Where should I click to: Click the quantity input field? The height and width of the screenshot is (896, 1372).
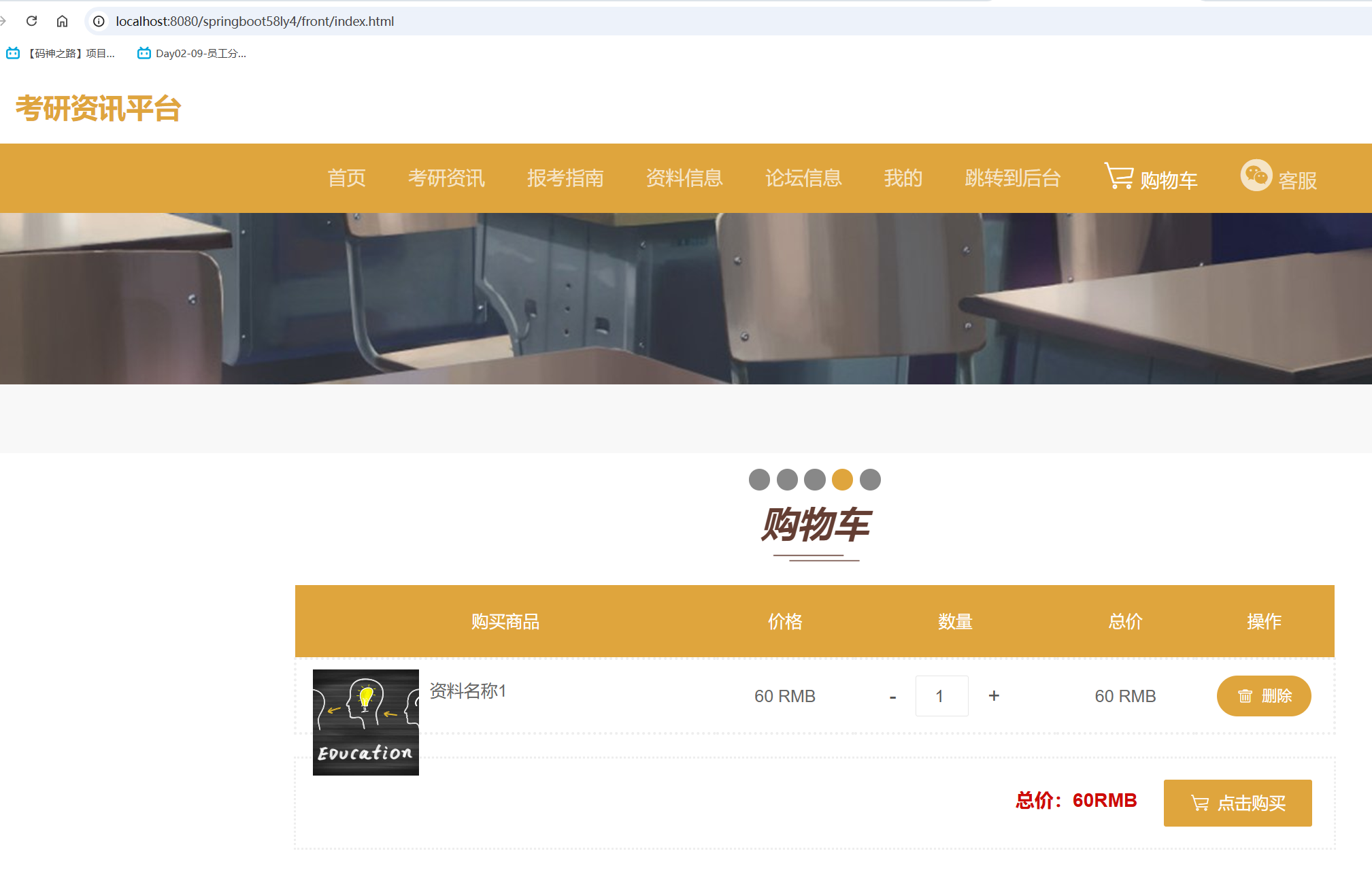pyautogui.click(x=941, y=696)
